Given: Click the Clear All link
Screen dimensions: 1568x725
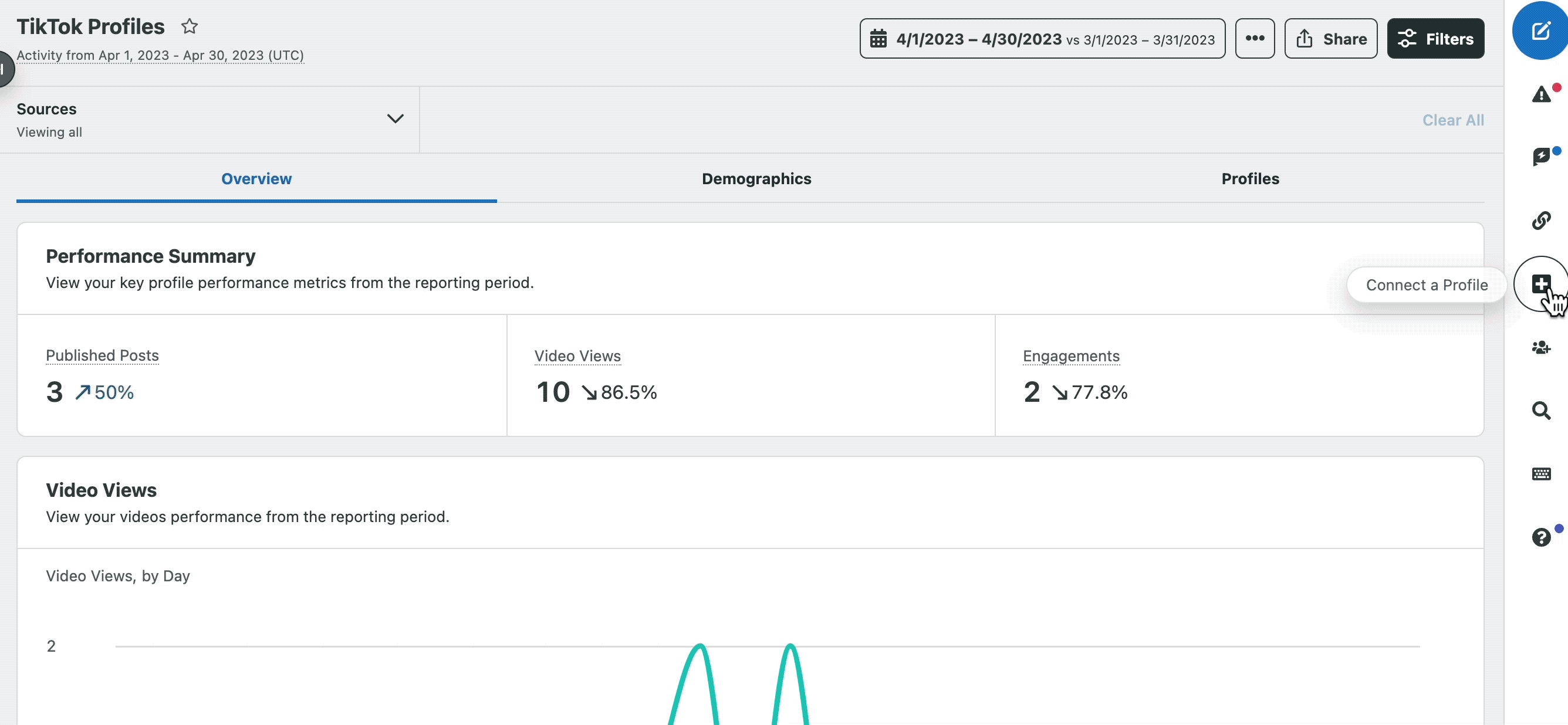Looking at the screenshot, I should pos(1453,120).
